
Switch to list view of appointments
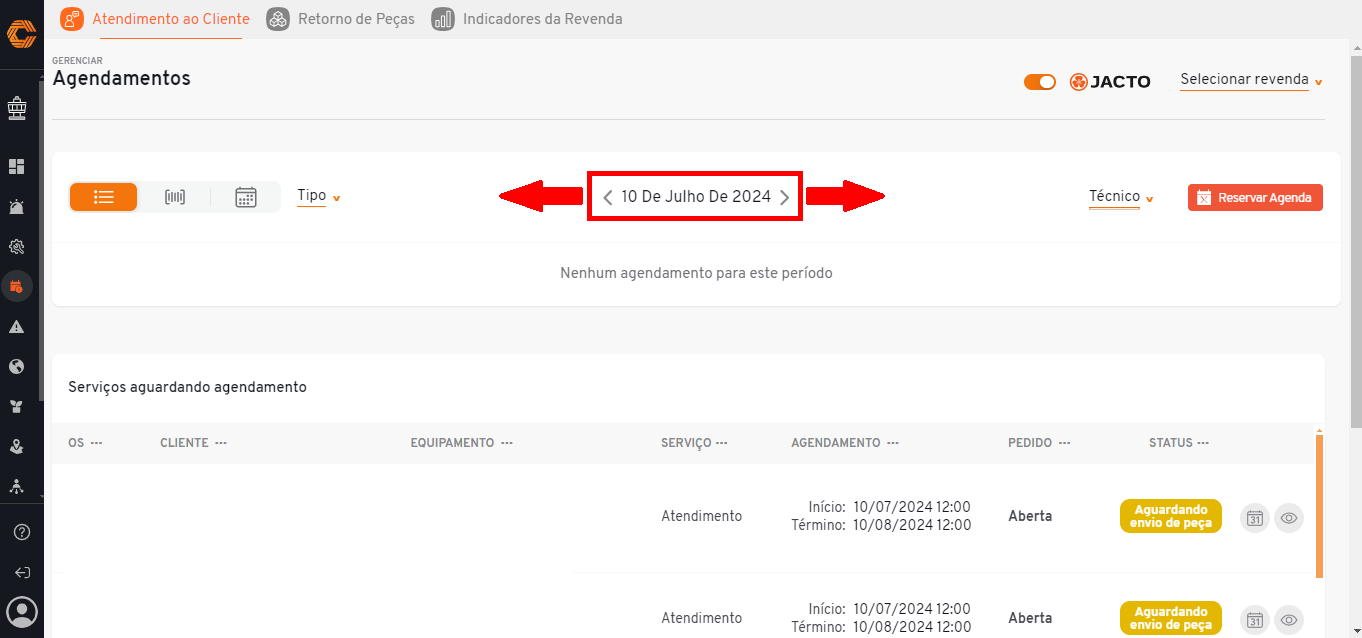pyautogui.click(x=104, y=197)
